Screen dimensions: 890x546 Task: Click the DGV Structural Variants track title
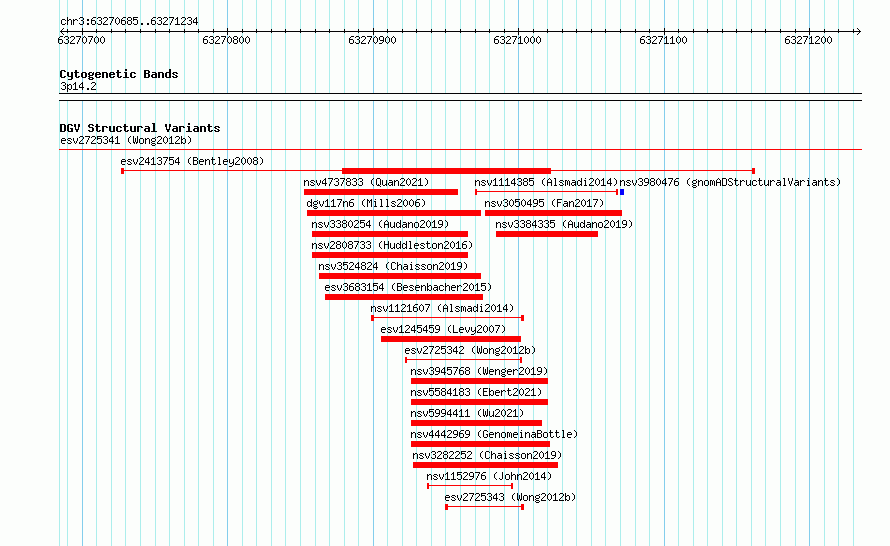pyautogui.click(x=140, y=128)
